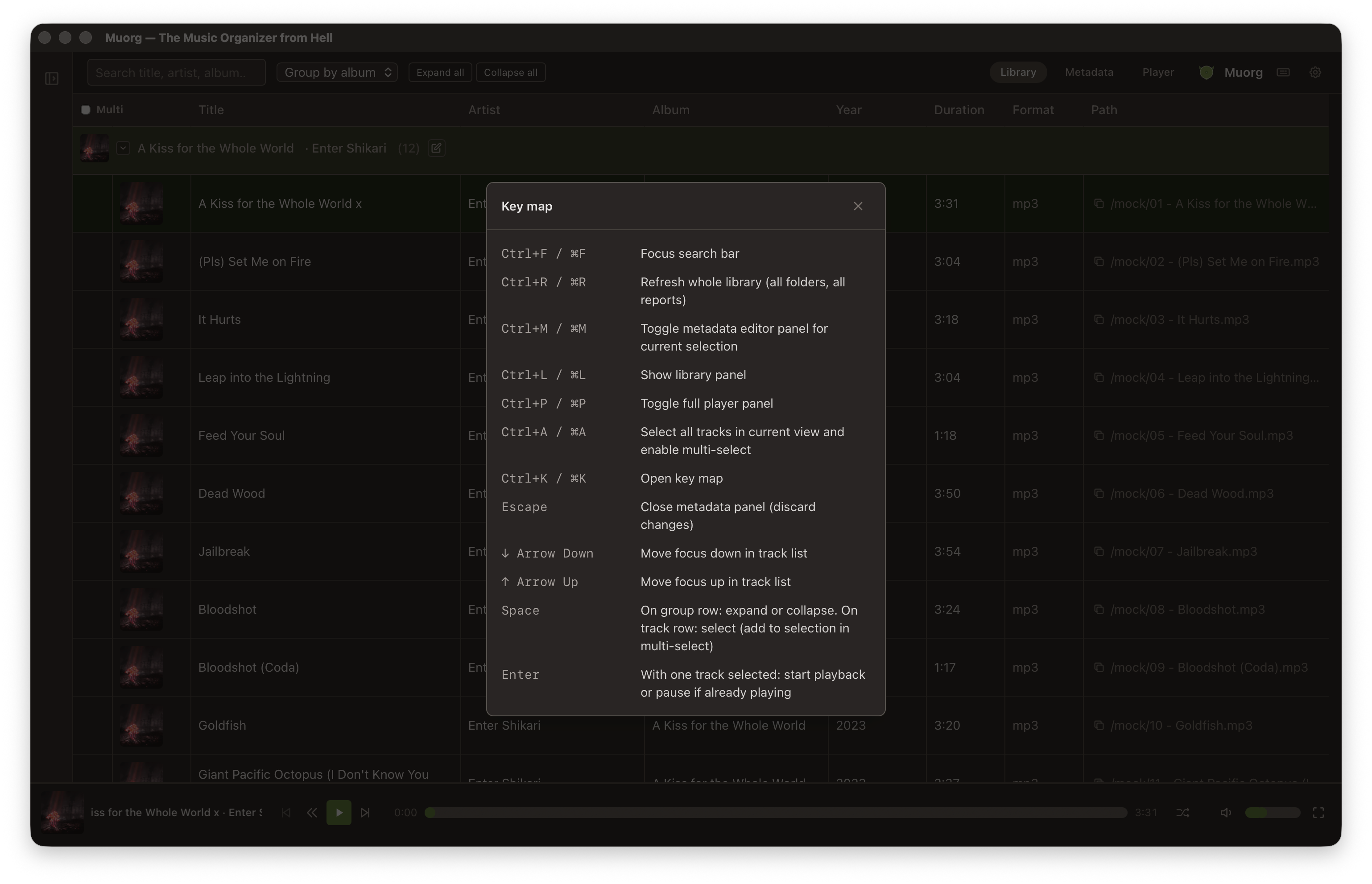Image resolution: width=1372 pixels, height=884 pixels.
Task: Click the keyboard key map icon
Action: [1284, 72]
